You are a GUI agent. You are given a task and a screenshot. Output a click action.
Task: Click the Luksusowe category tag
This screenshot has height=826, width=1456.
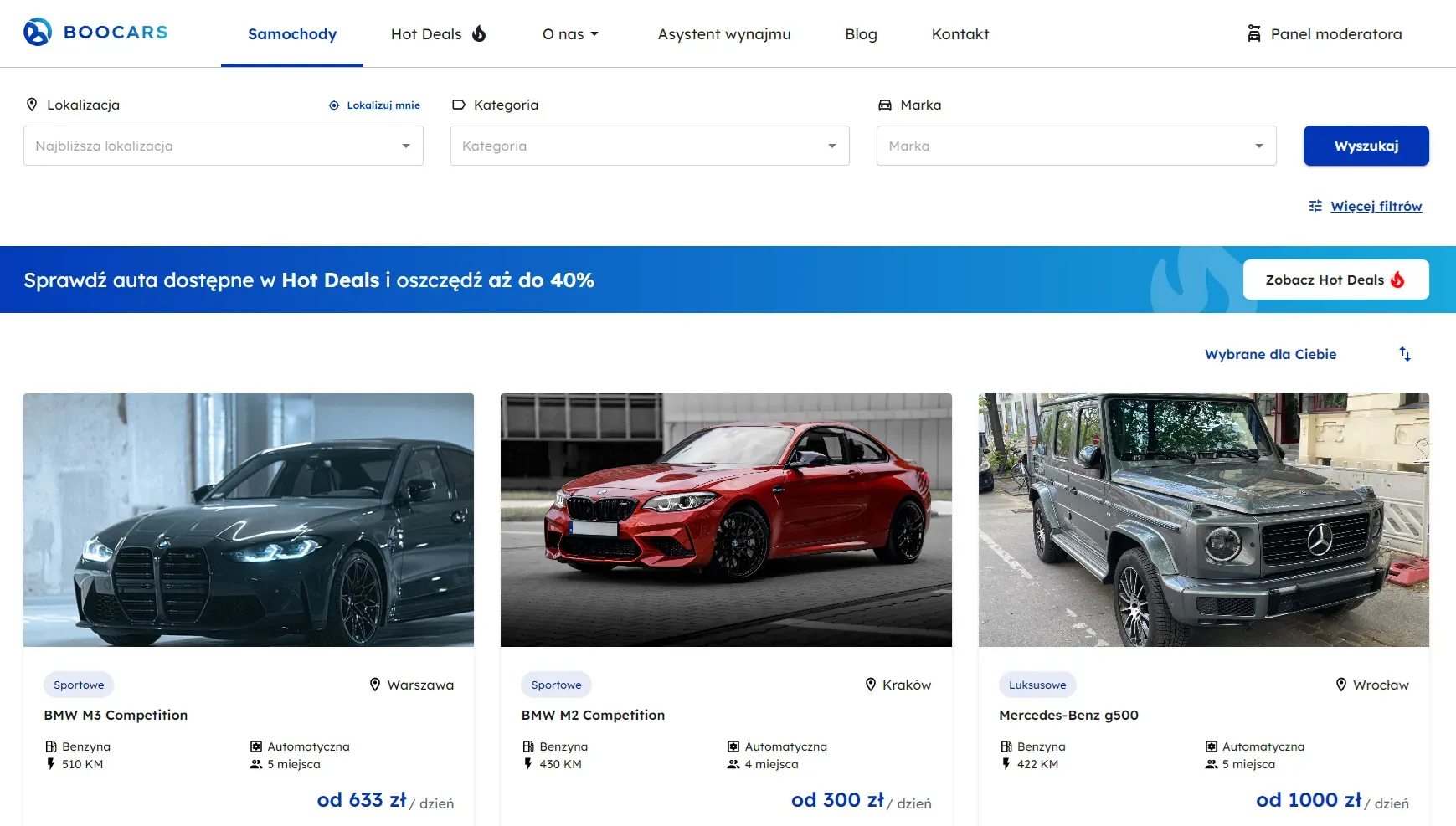tap(1037, 685)
